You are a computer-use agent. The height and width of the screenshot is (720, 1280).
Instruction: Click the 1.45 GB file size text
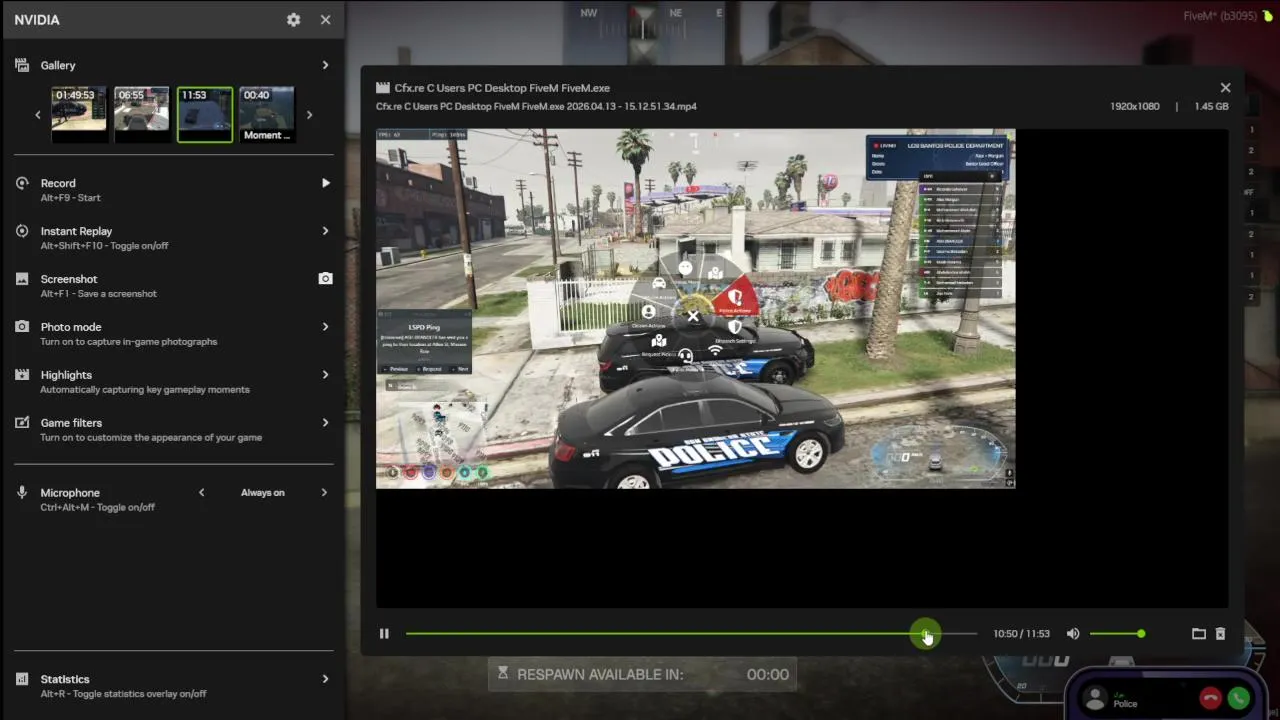pyautogui.click(x=1211, y=106)
